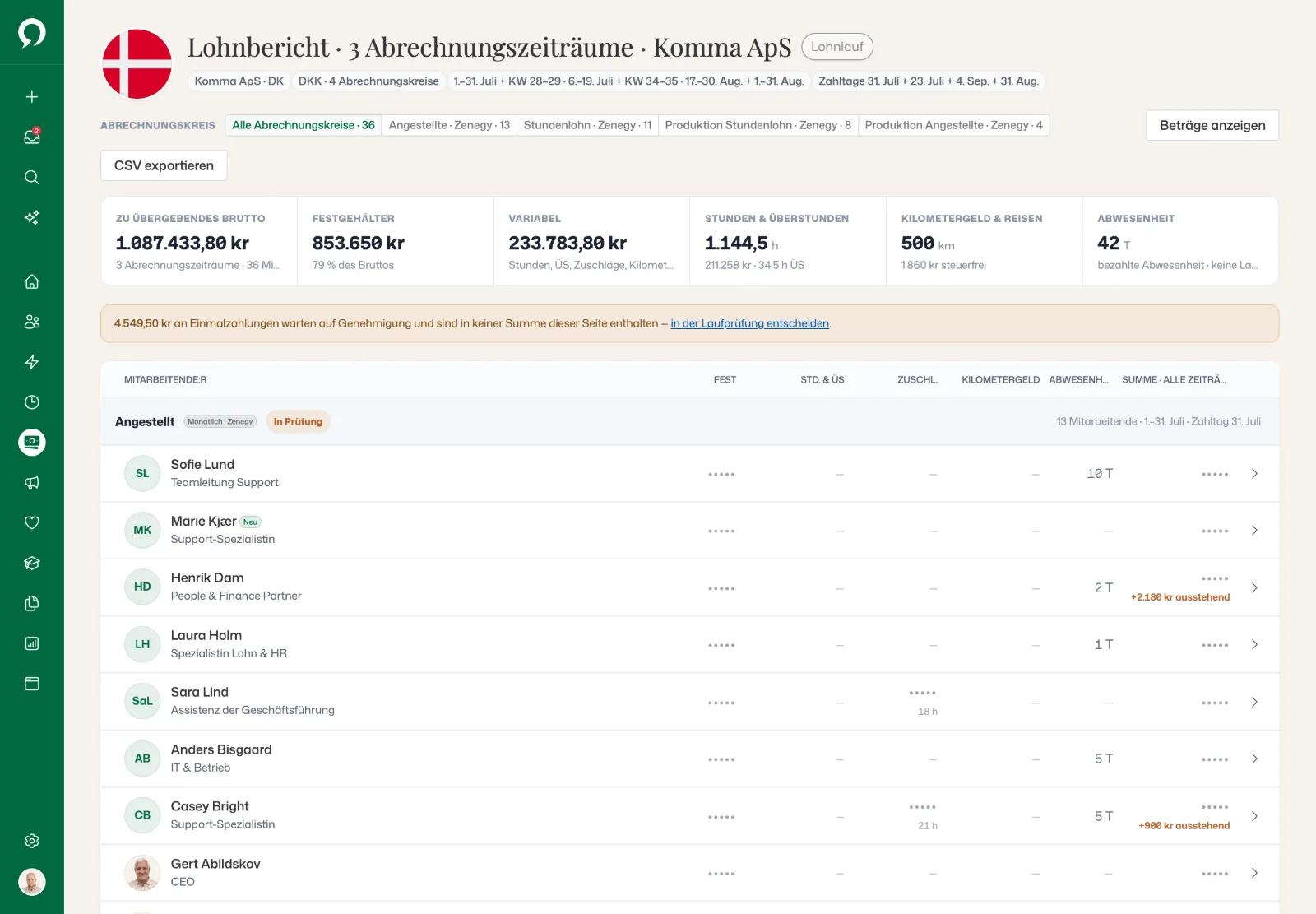The height and width of the screenshot is (914, 1316).
Task: Expand Casey Bright row chevron
Action: pos(1254,816)
